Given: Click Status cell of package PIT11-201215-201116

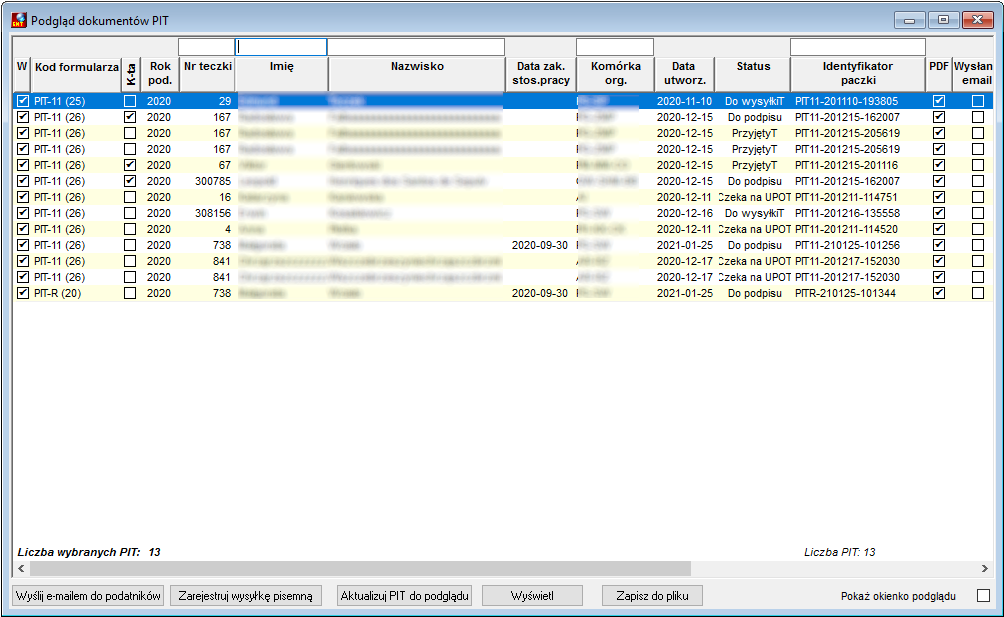Looking at the screenshot, I should click(754, 165).
